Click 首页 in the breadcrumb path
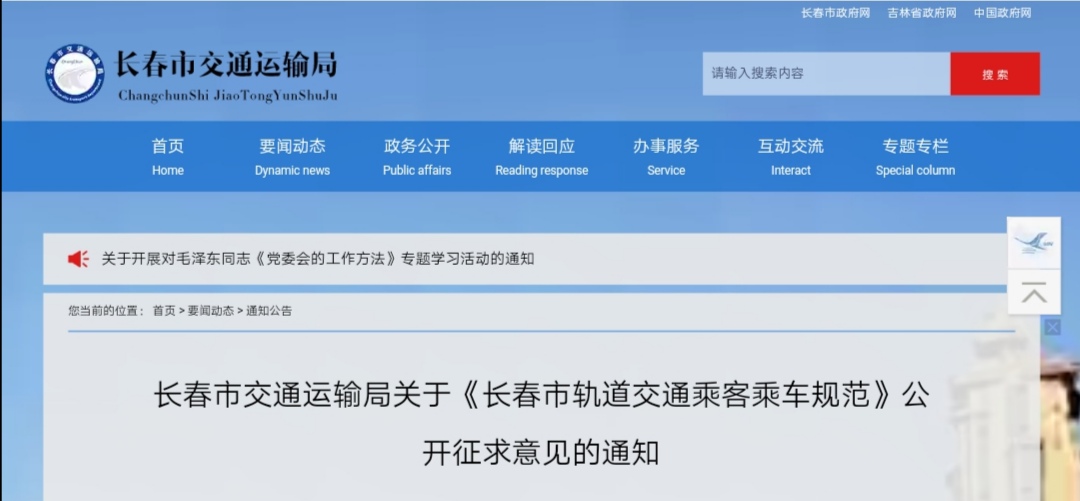Viewport: 1080px width, 501px height. click(x=164, y=311)
